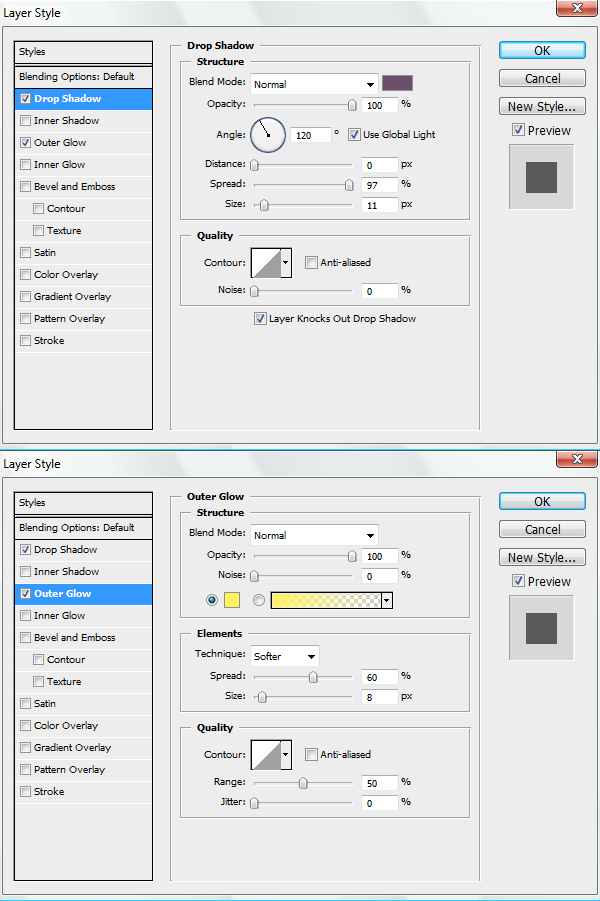
Task: Open Drop Shadow Blend Mode dropdown
Action: pyautogui.click(x=314, y=84)
